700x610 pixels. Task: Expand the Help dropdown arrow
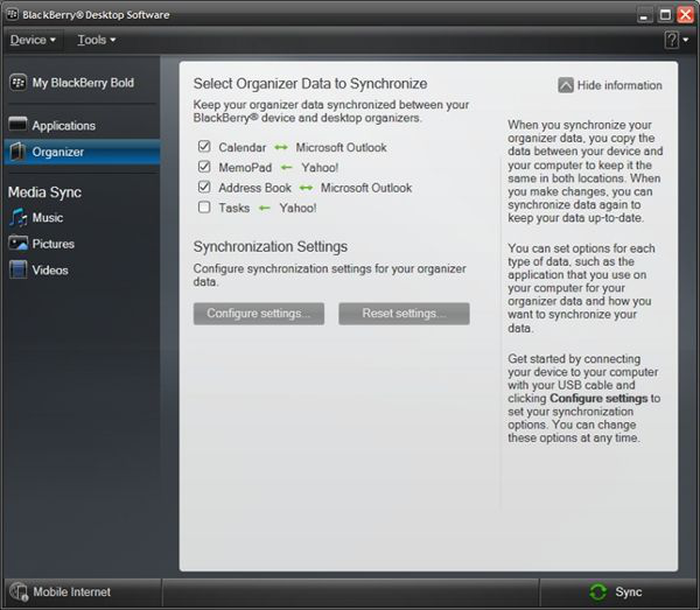pyautogui.click(x=686, y=40)
